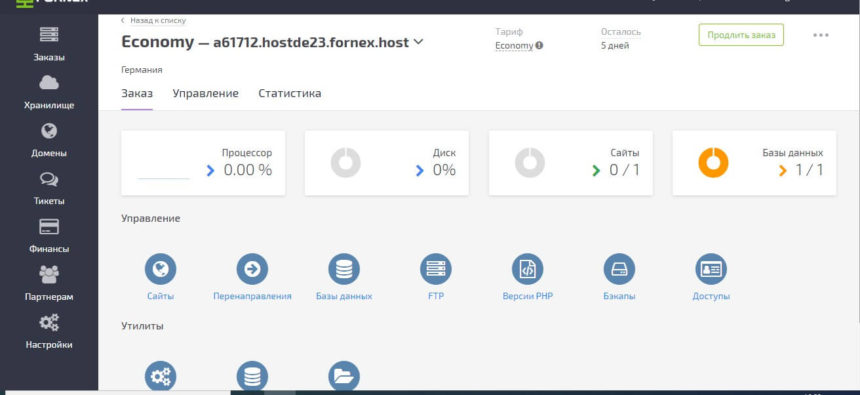Switch to the Статистика tab
This screenshot has width=860, height=395.
click(x=290, y=93)
